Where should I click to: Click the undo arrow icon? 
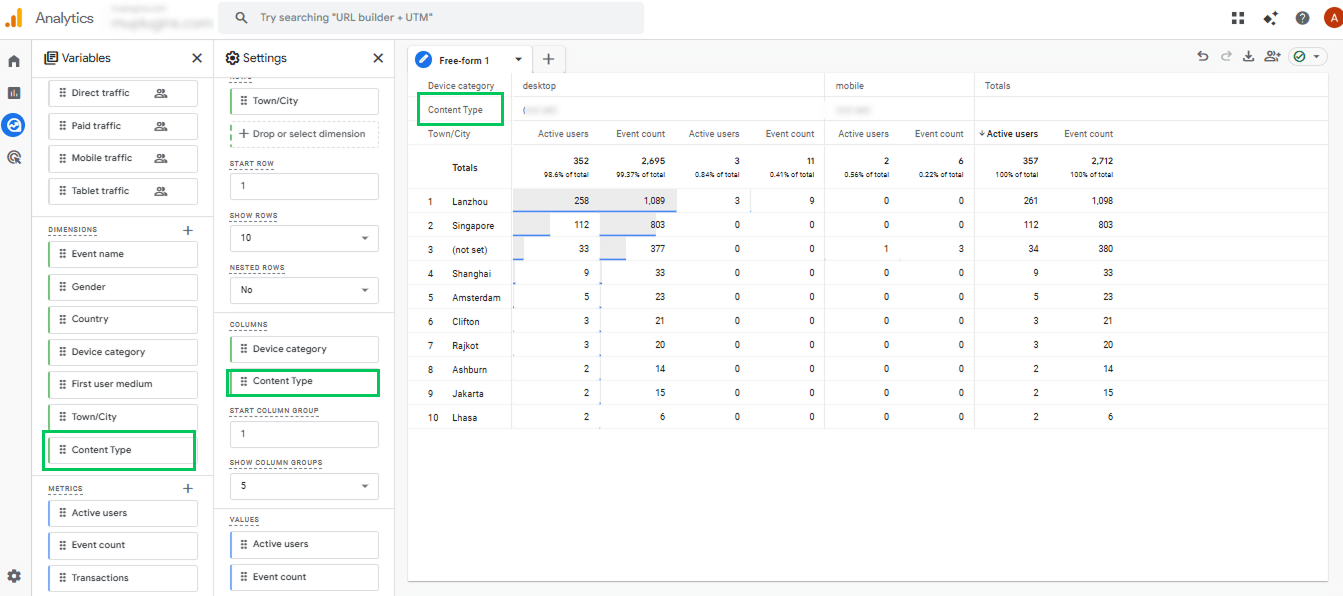tap(1203, 57)
